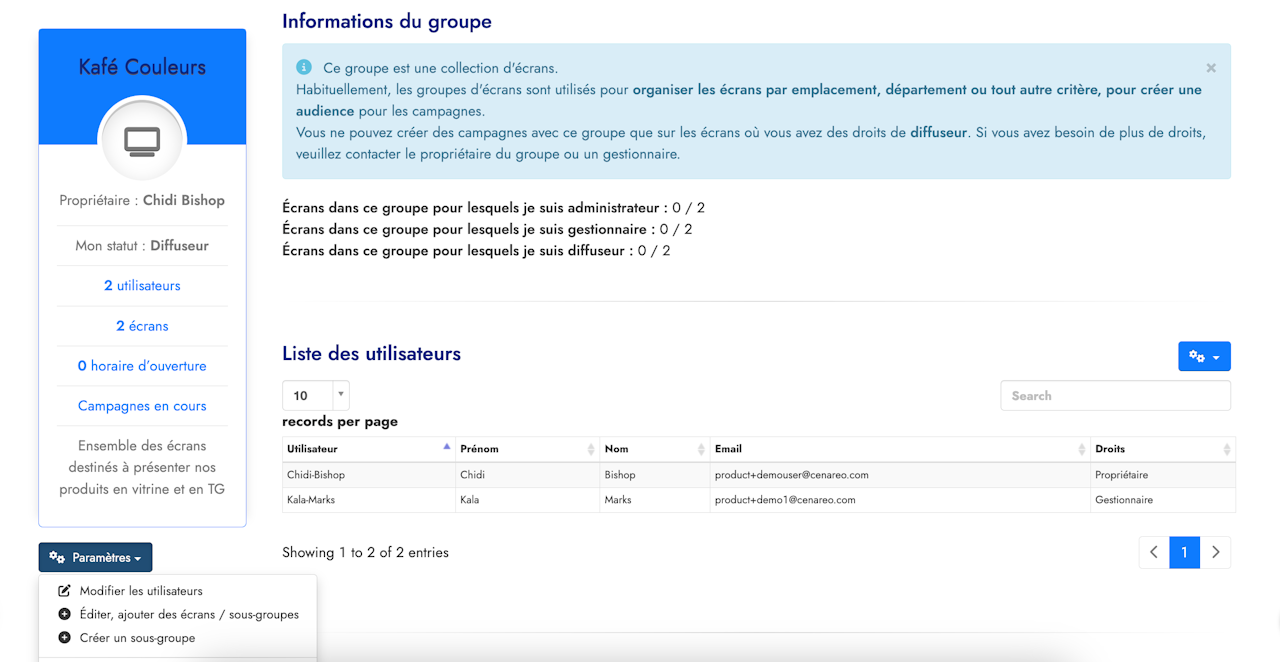Viewport: 1280px width, 662px height.
Task: Click the gestionnaire screens count line
Action: [487, 229]
